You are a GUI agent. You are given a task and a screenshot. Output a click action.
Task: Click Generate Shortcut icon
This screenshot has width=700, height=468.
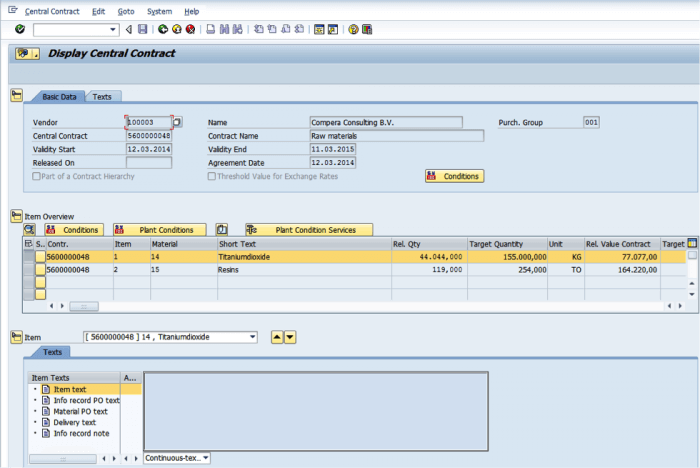tap(333, 29)
